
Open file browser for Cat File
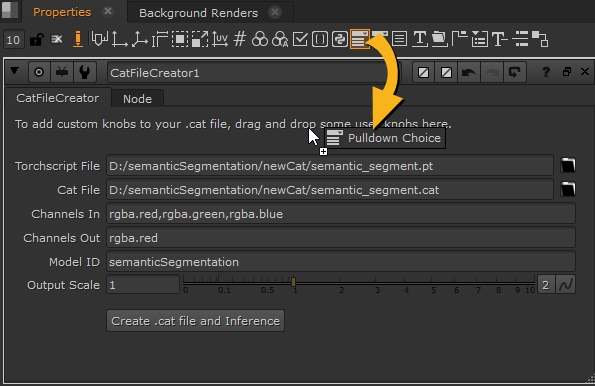[x=568, y=189]
